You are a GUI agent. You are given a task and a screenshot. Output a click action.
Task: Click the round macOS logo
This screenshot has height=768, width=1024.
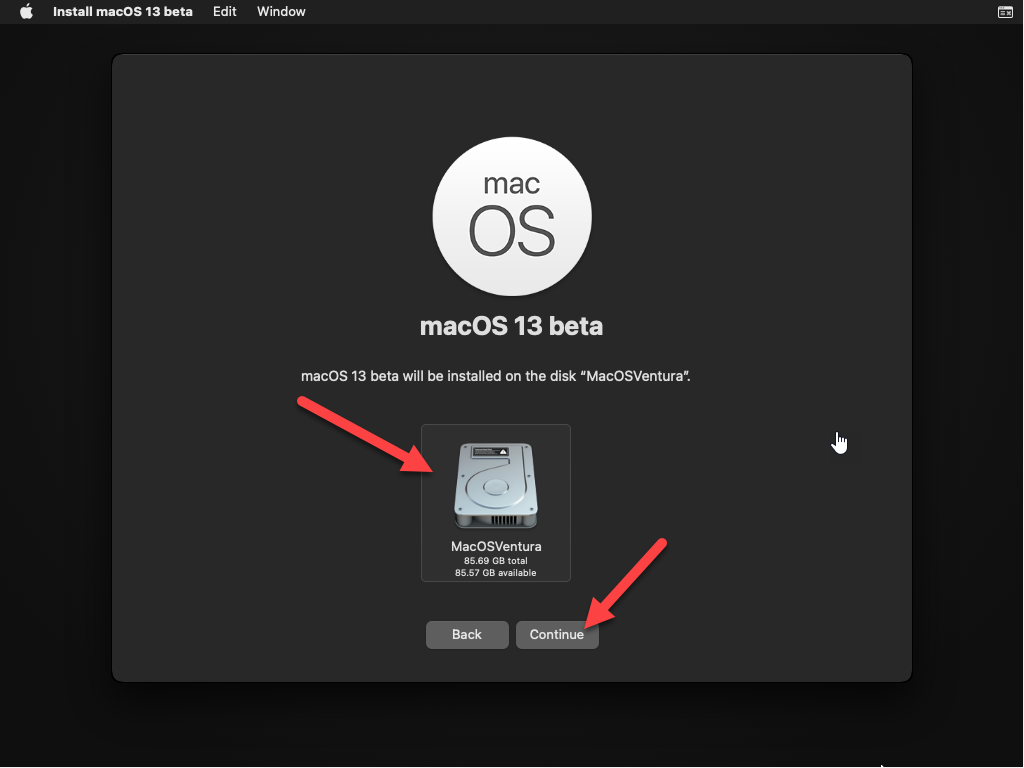(511, 216)
